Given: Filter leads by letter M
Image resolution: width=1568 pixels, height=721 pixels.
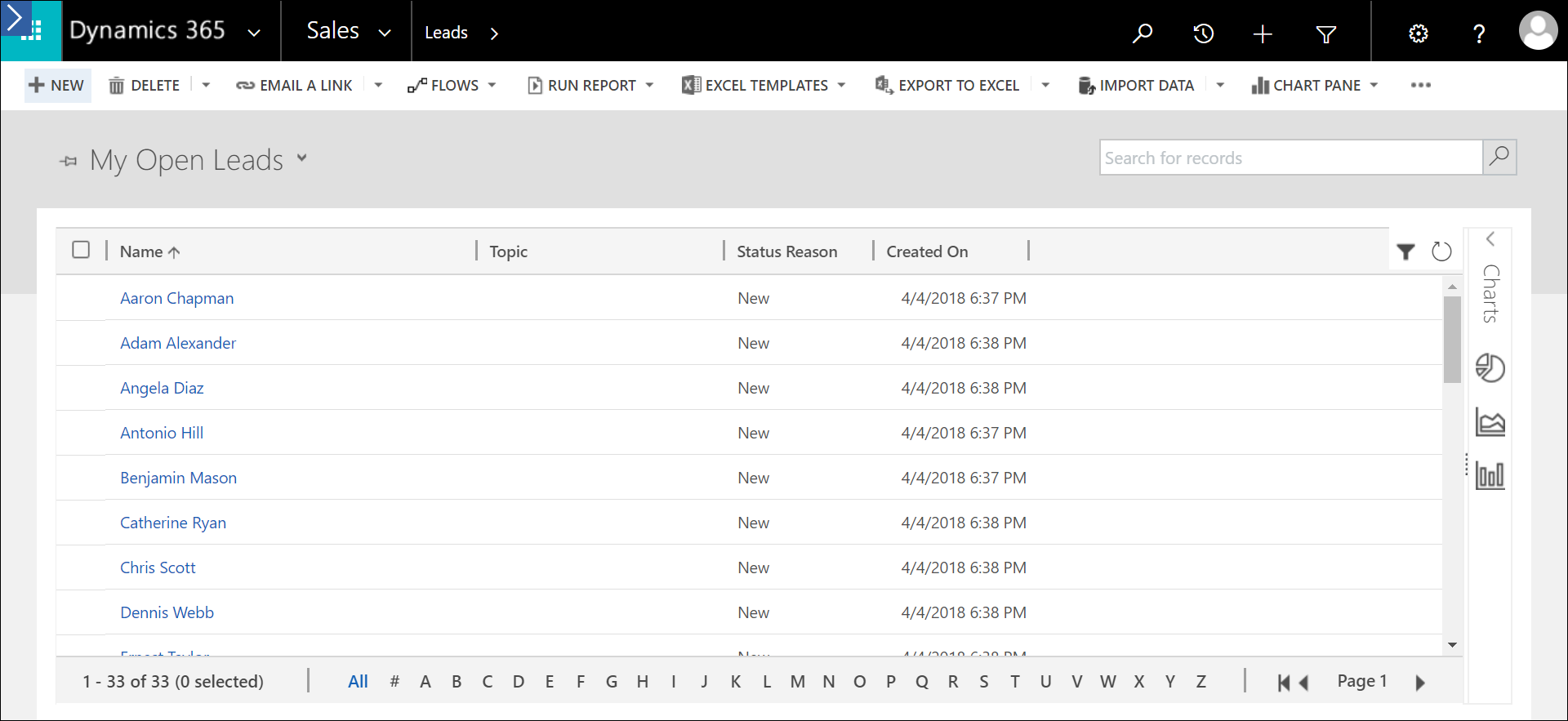Looking at the screenshot, I should click(797, 681).
